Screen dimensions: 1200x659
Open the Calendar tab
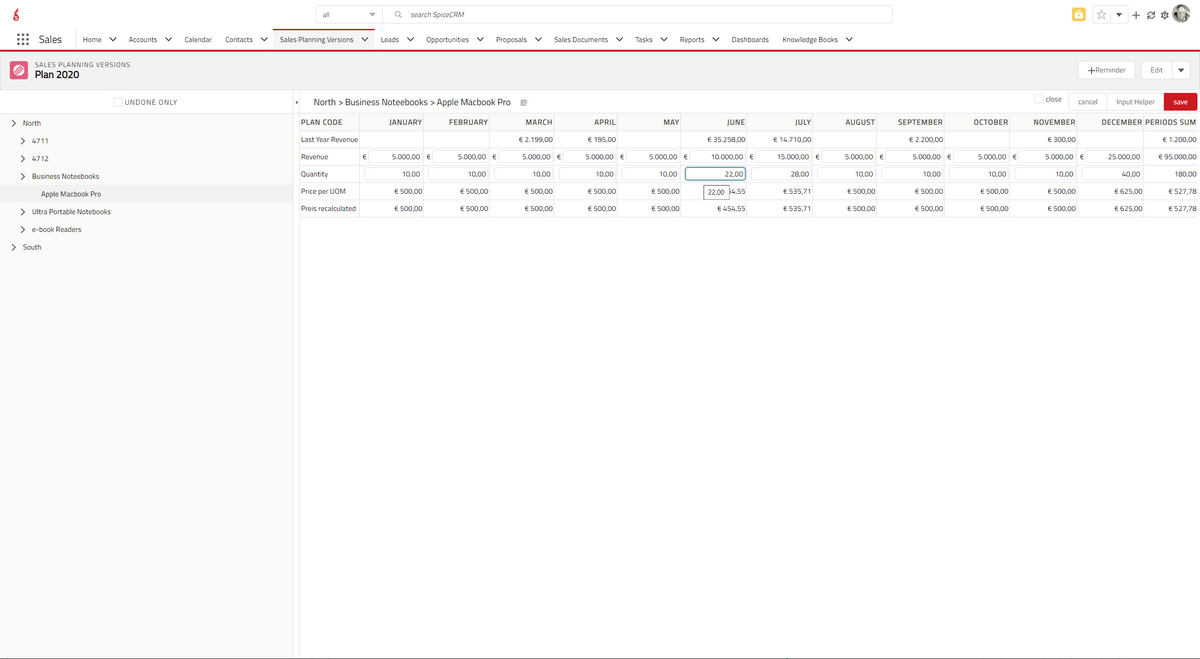(198, 40)
